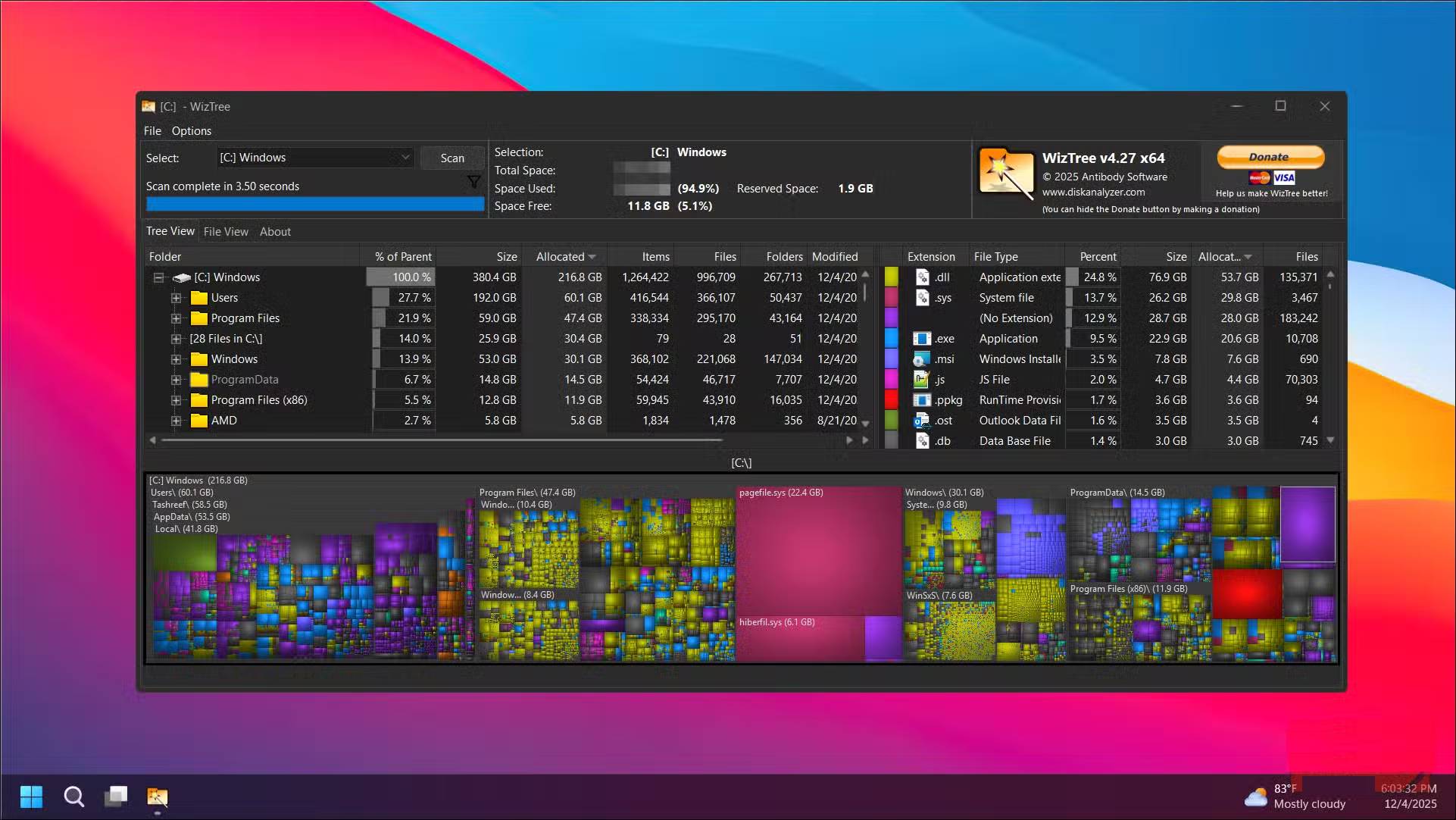Viewport: 1456px width, 820px height.
Task: Click the WizTree taskbar icon
Action: pyautogui.click(x=157, y=797)
